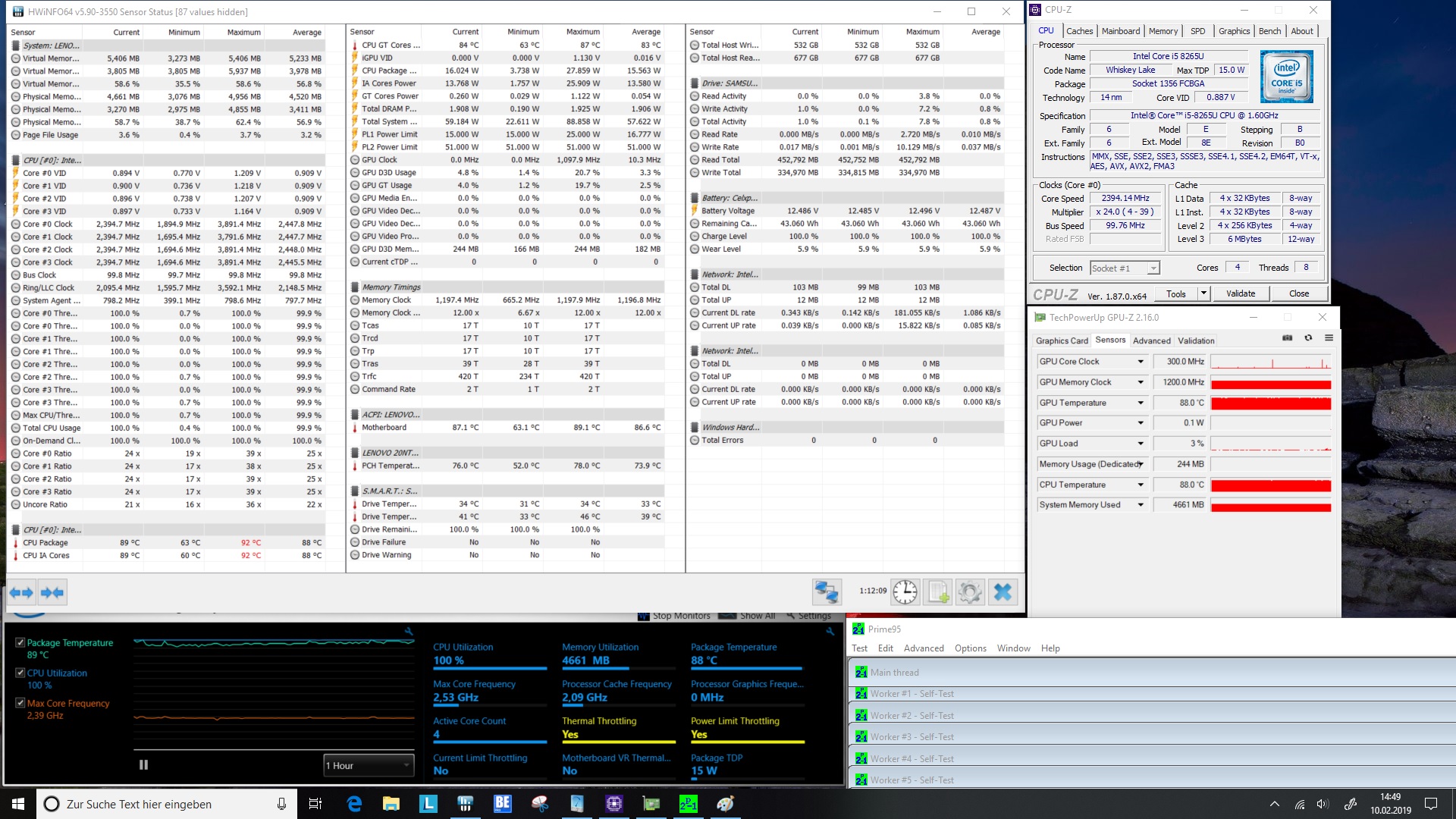Open CPU-Z Socket #1 selection dropdown

(1125, 268)
